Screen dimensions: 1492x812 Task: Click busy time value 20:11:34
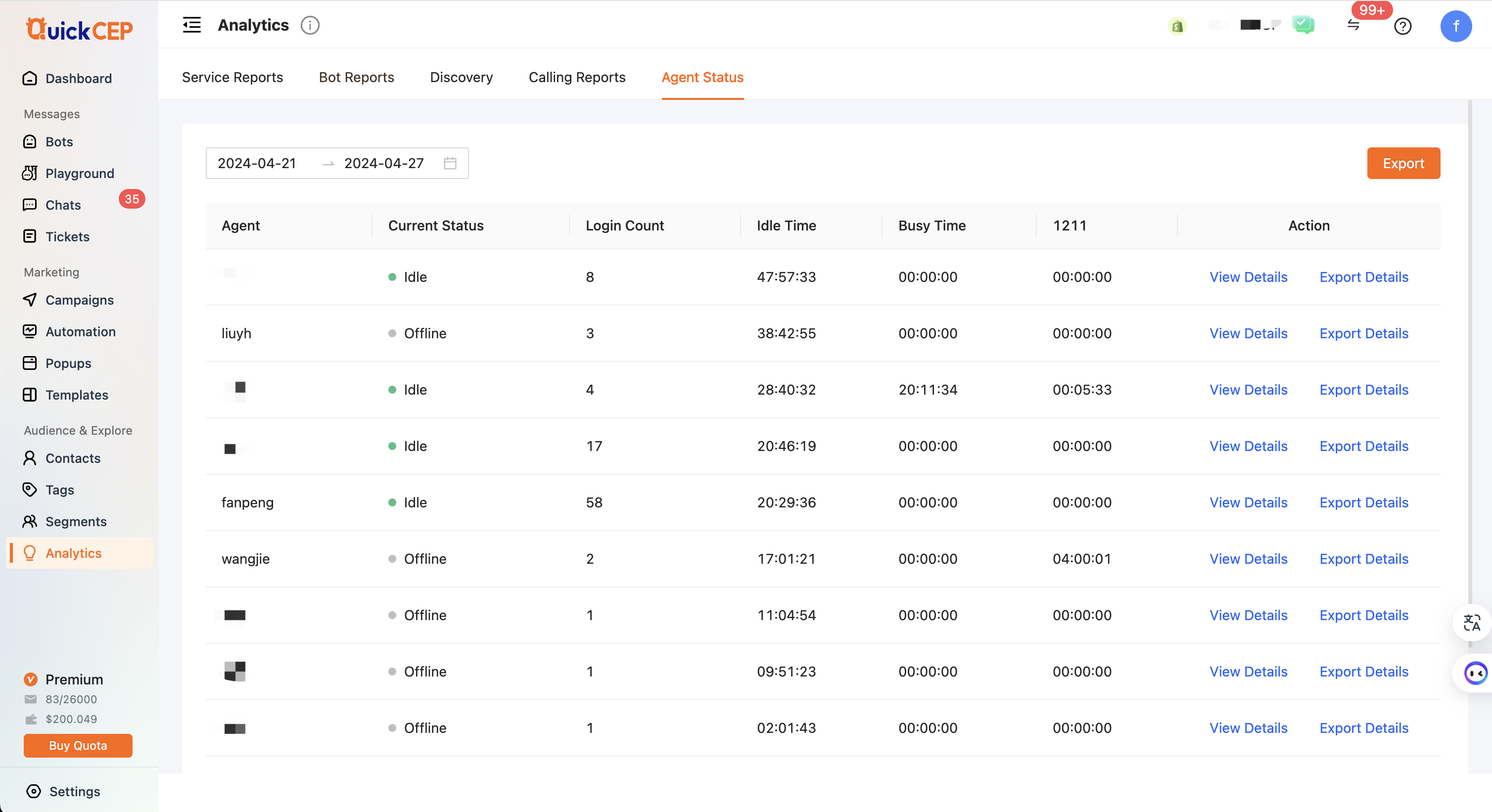pyautogui.click(x=927, y=390)
